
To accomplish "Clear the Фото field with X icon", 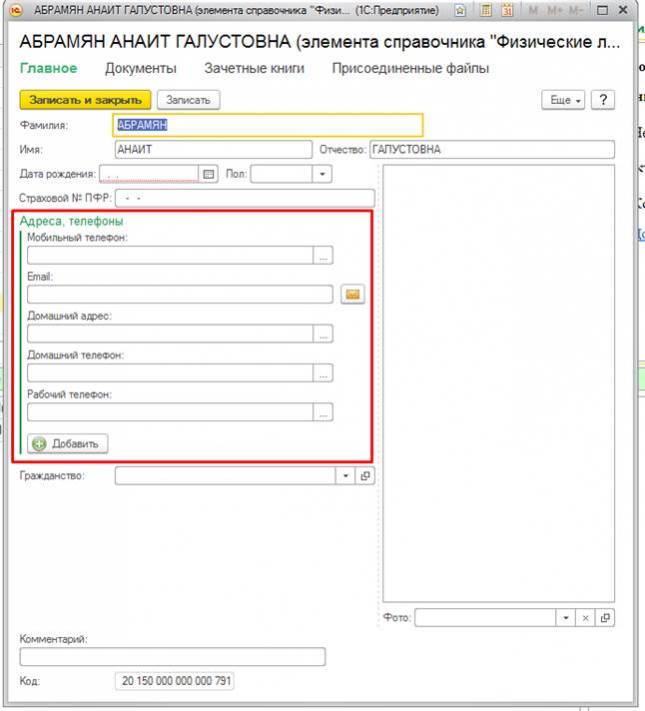I will click(587, 618).
